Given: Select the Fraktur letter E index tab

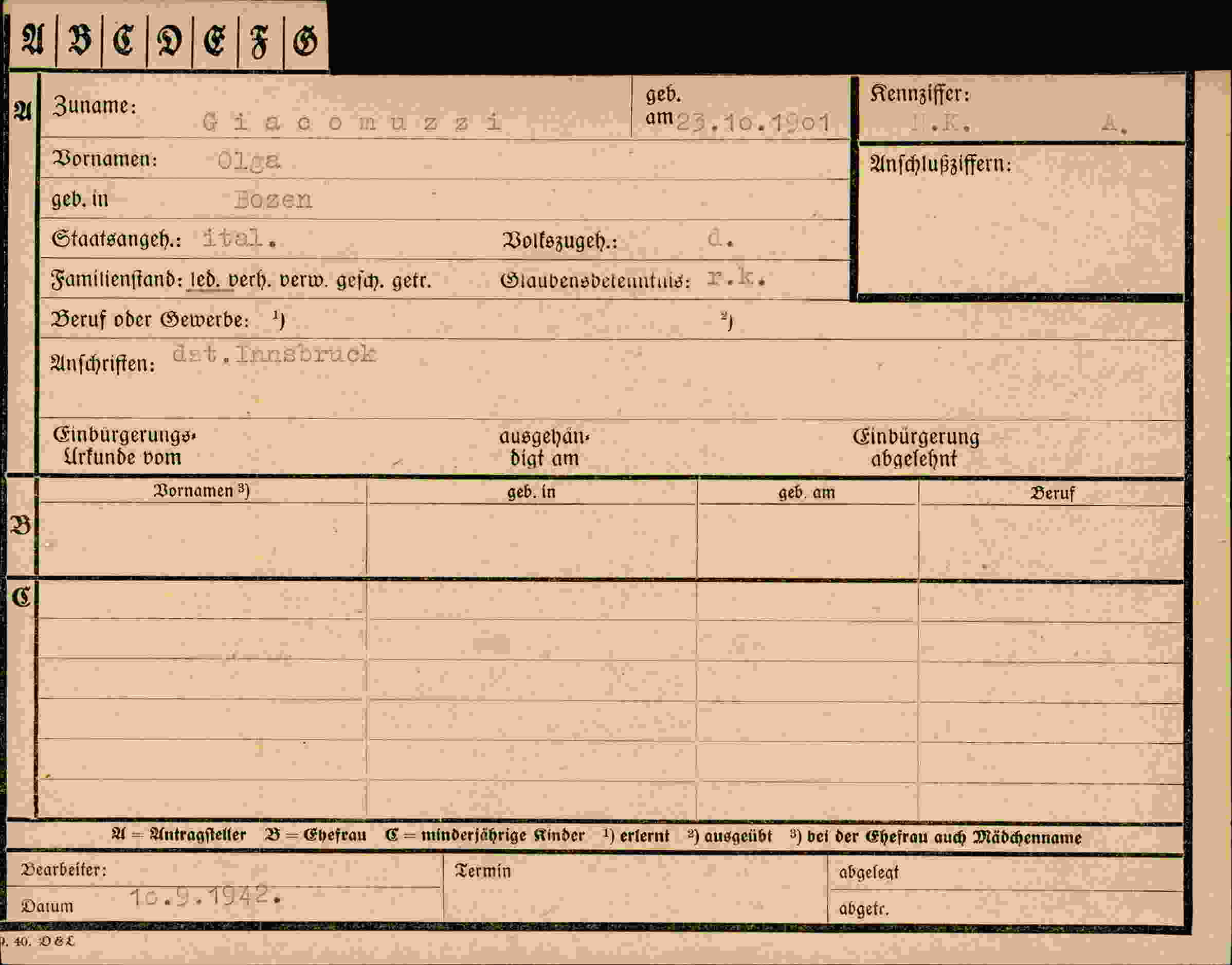Looking at the screenshot, I should coord(214,41).
